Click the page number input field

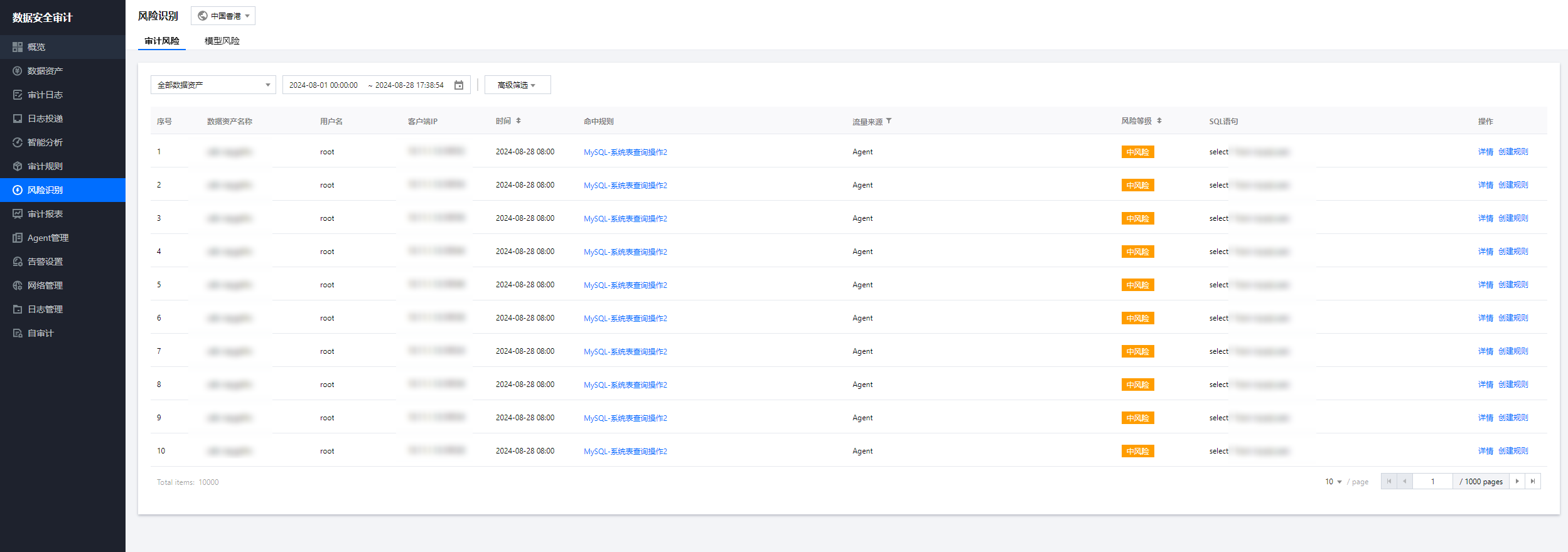click(1432, 481)
